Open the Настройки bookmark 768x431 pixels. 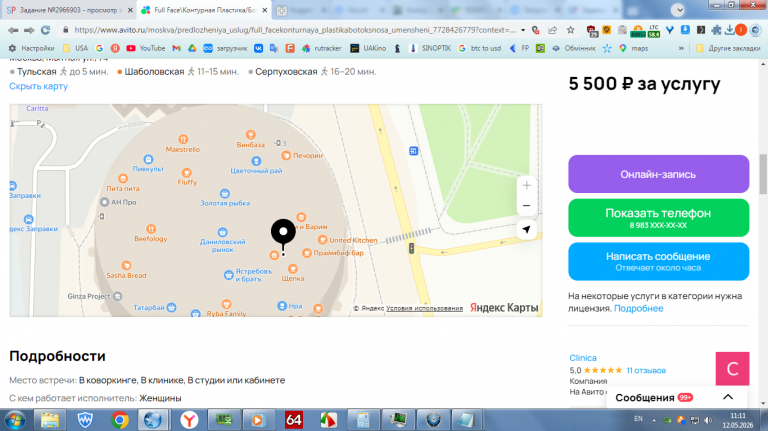[x=31, y=48]
